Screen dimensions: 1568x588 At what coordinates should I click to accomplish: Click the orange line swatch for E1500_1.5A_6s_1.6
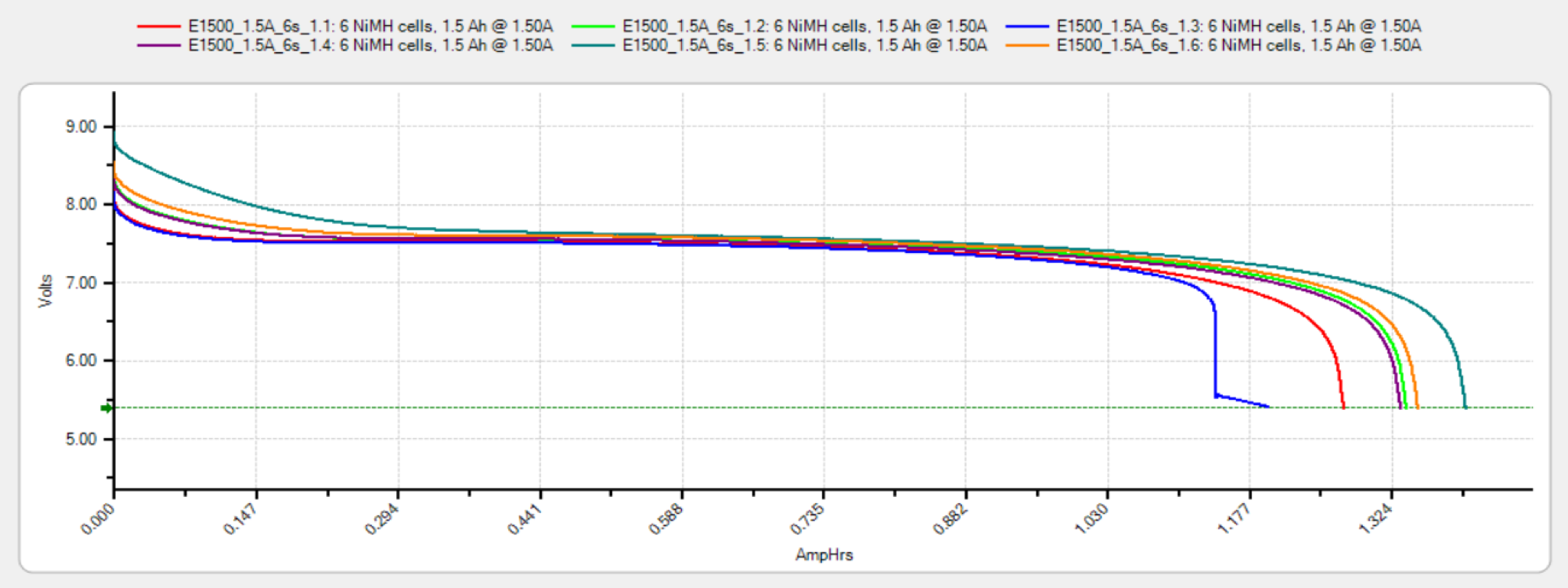point(1027,46)
